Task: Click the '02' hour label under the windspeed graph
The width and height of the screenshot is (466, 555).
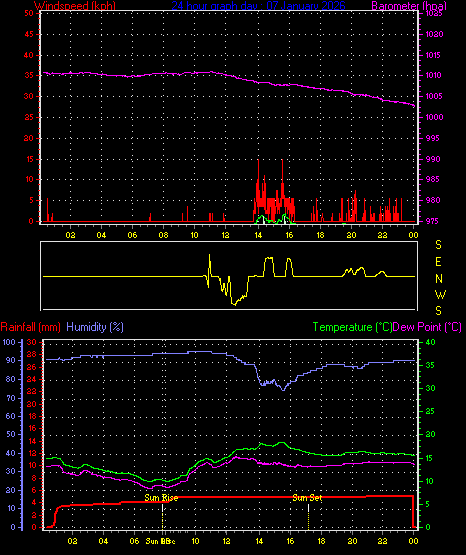Action: pos(70,235)
